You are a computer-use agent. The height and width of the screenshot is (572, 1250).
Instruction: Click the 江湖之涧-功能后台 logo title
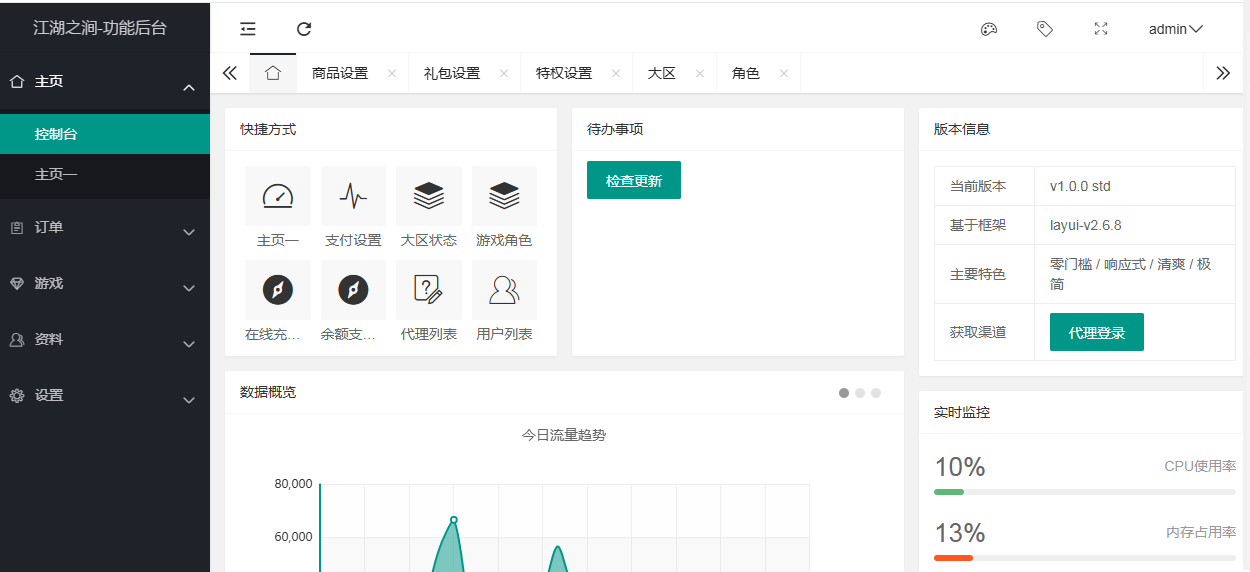pyautogui.click(x=100, y=28)
